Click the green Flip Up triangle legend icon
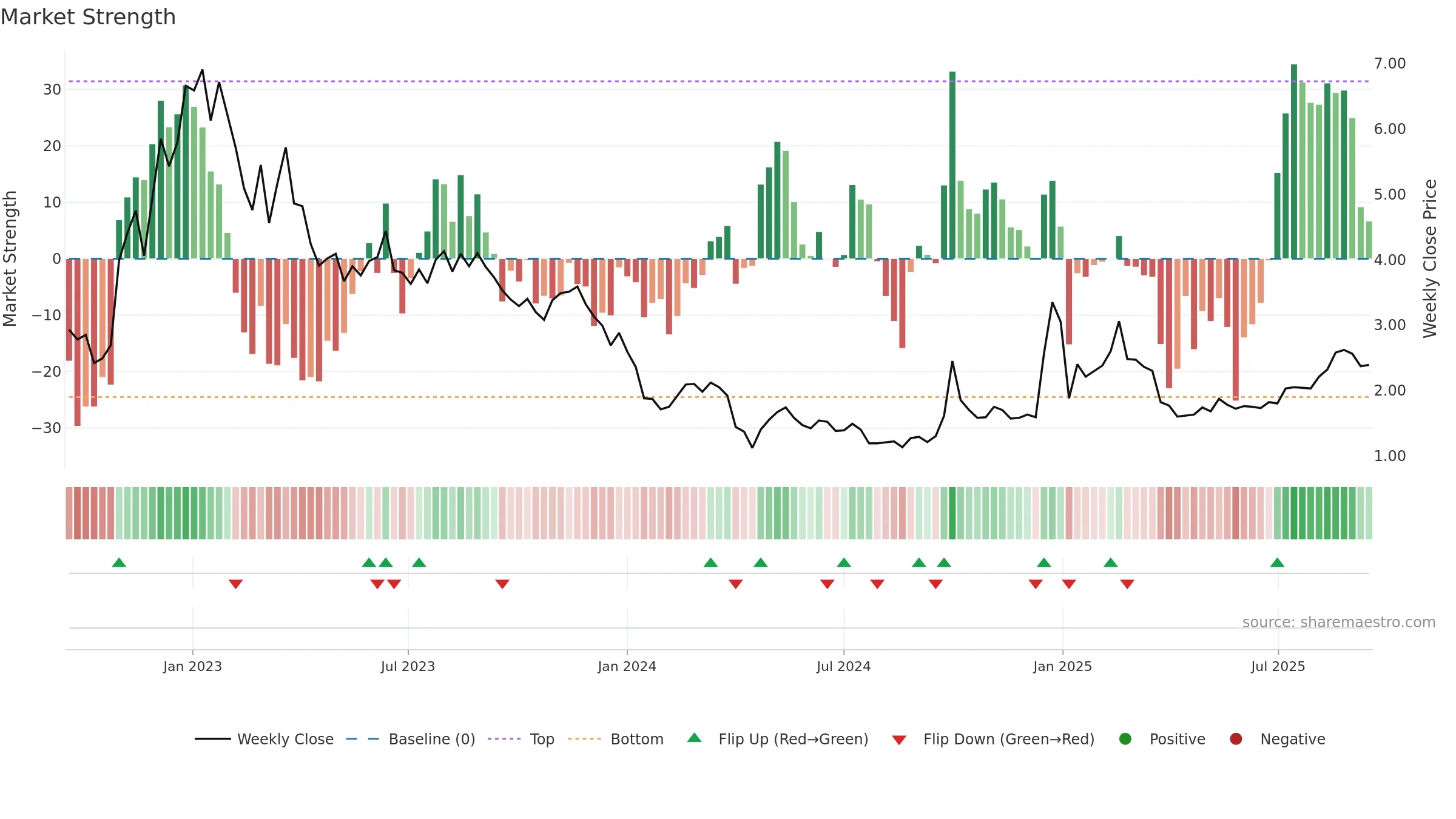 click(x=695, y=738)
